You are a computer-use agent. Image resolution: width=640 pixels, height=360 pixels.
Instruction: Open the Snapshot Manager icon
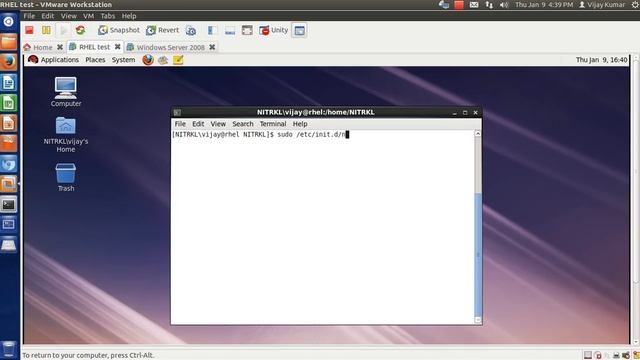coord(191,30)
